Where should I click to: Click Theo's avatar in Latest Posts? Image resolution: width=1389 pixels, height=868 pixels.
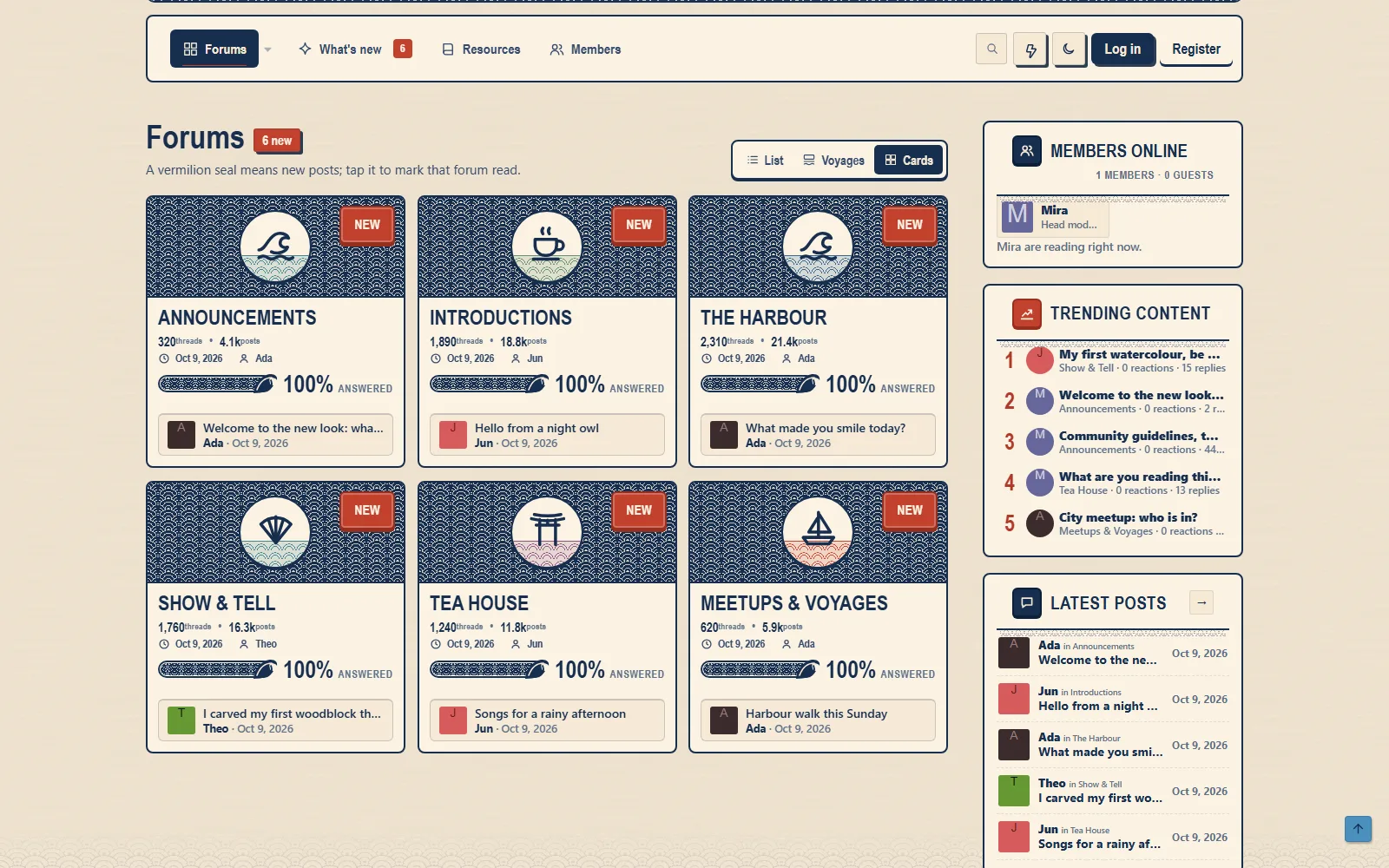coord(1013,791)
